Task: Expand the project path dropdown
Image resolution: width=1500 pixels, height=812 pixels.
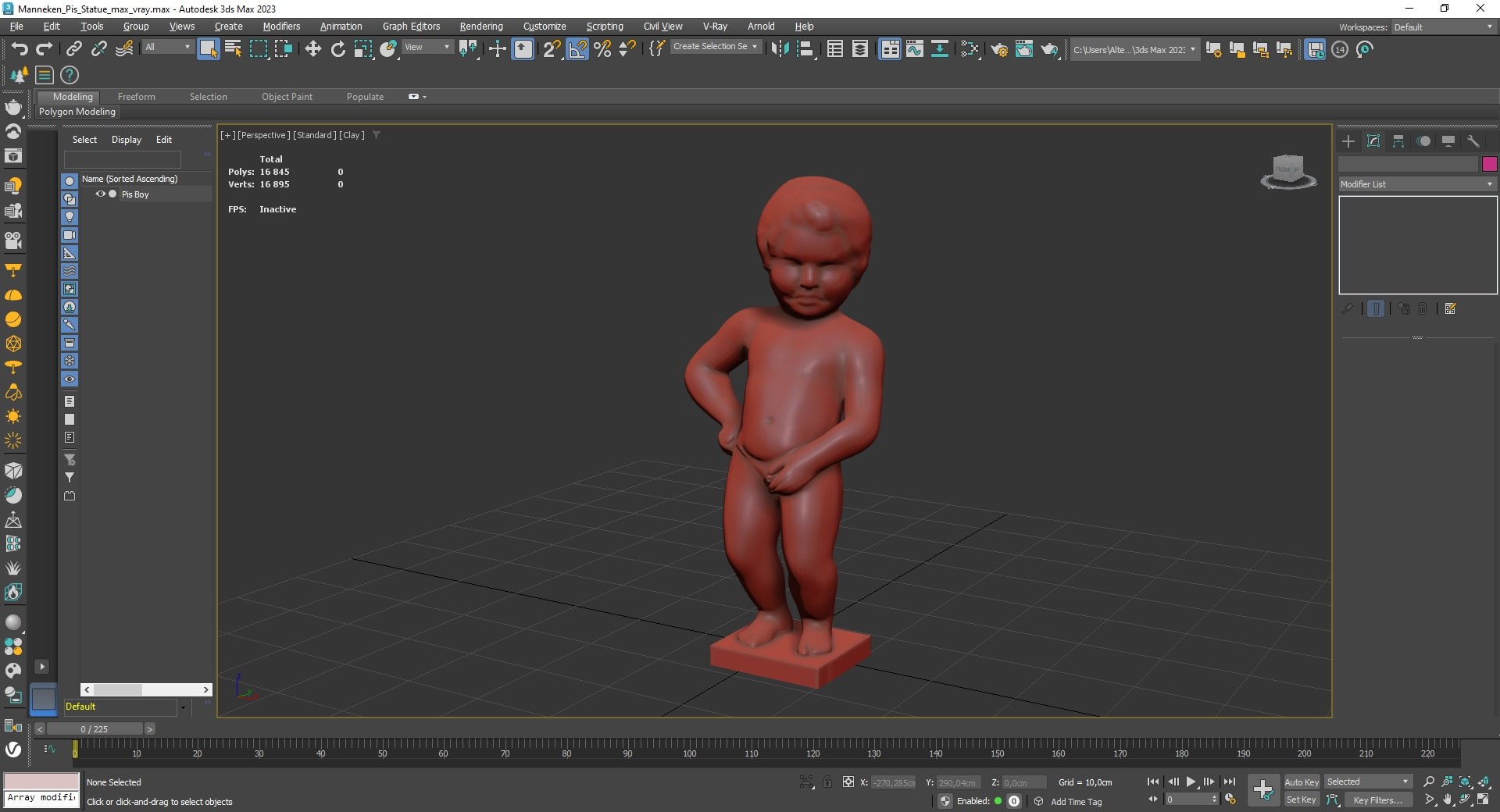Action: click(1192, 49)
